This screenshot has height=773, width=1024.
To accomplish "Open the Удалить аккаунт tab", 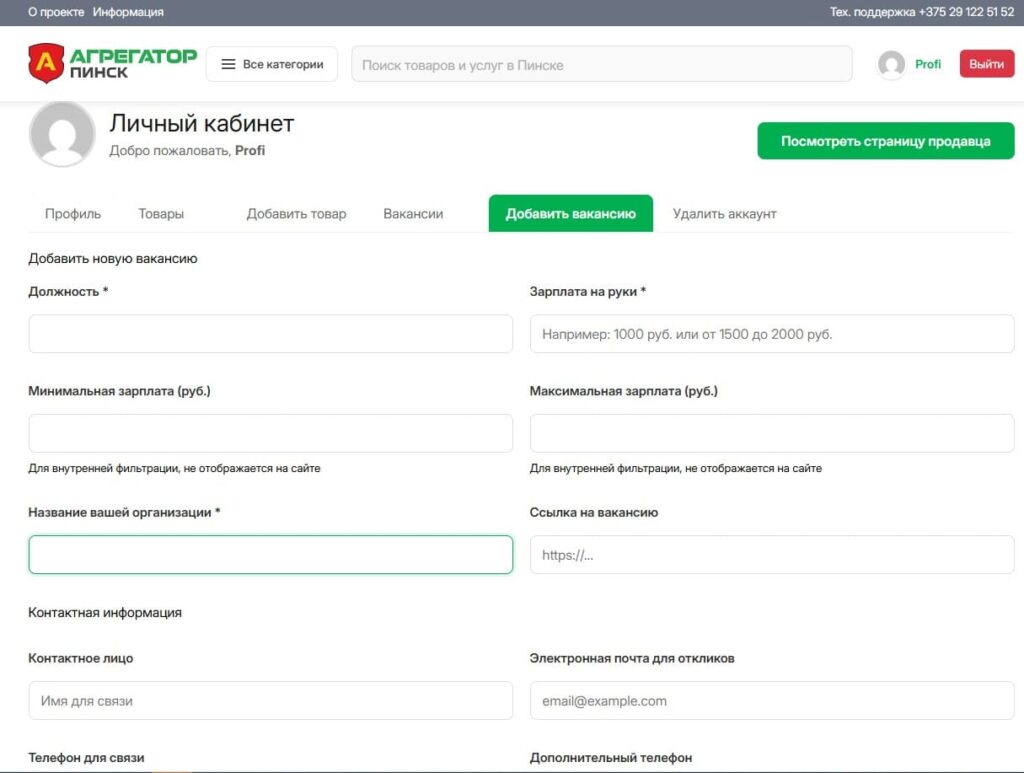I will [x=724, y=214].
